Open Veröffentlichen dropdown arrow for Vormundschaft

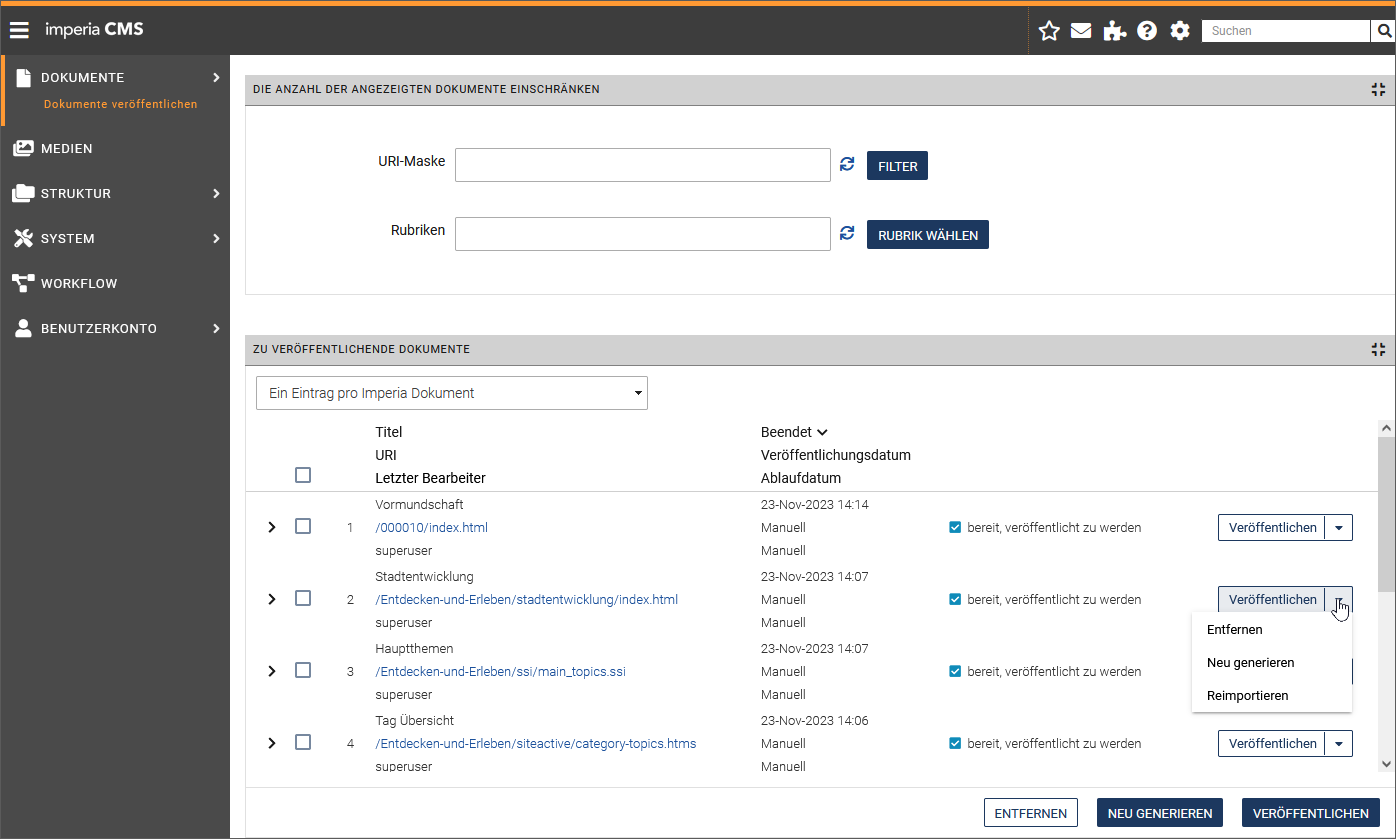pos(1339,527)
